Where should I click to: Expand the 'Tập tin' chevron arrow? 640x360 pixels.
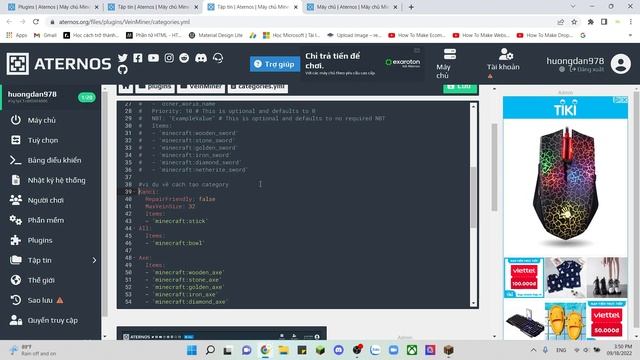(x=94, y=260)
